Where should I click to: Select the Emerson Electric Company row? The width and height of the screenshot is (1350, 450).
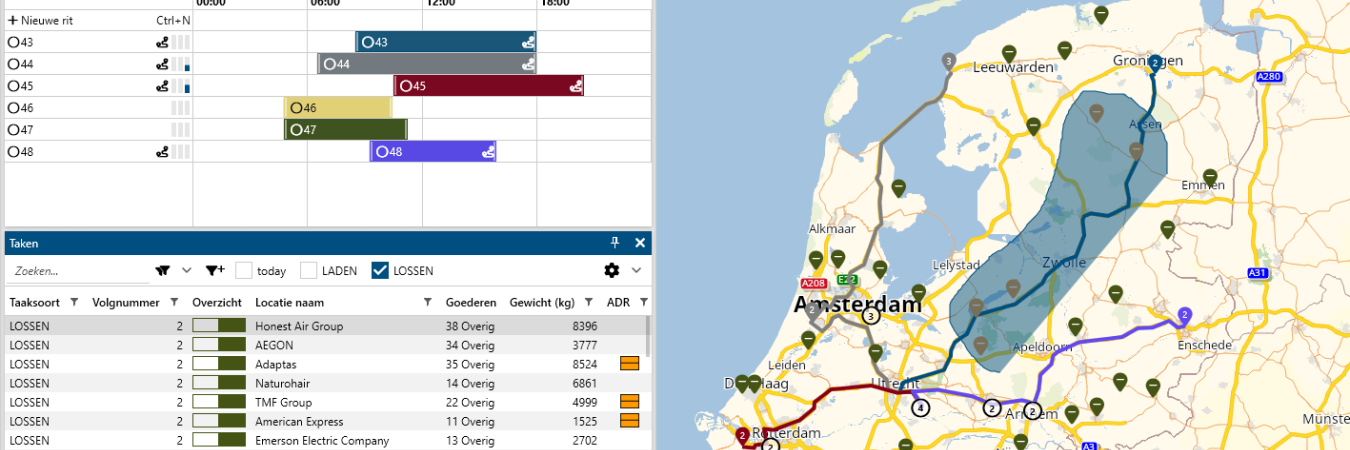[325, 440]
